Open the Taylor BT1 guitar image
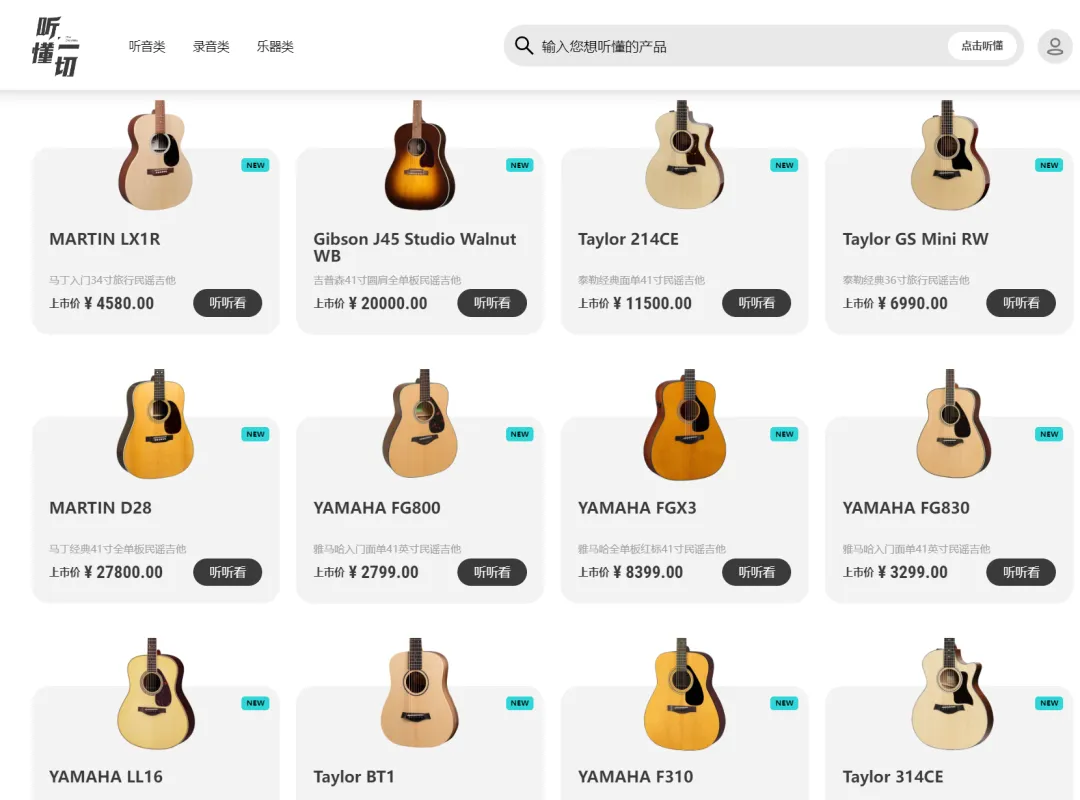Image resolution: width=1080 pixels, height=800 pixels. click(419, 693)
